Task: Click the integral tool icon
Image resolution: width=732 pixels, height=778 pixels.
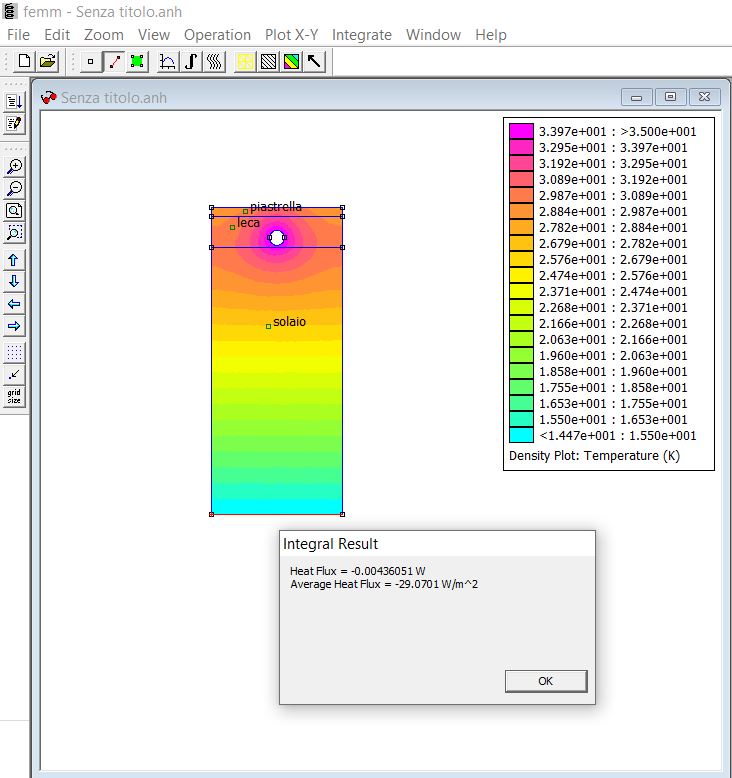Action: point(191,61)
